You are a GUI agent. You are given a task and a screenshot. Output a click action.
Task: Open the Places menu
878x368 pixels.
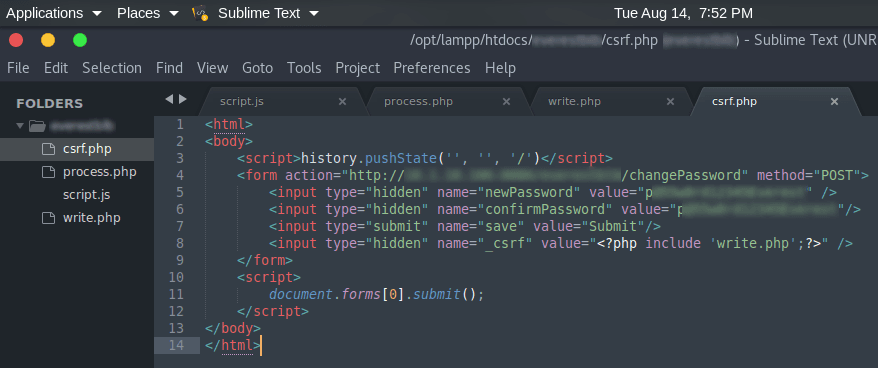click(x=148, y=13)
